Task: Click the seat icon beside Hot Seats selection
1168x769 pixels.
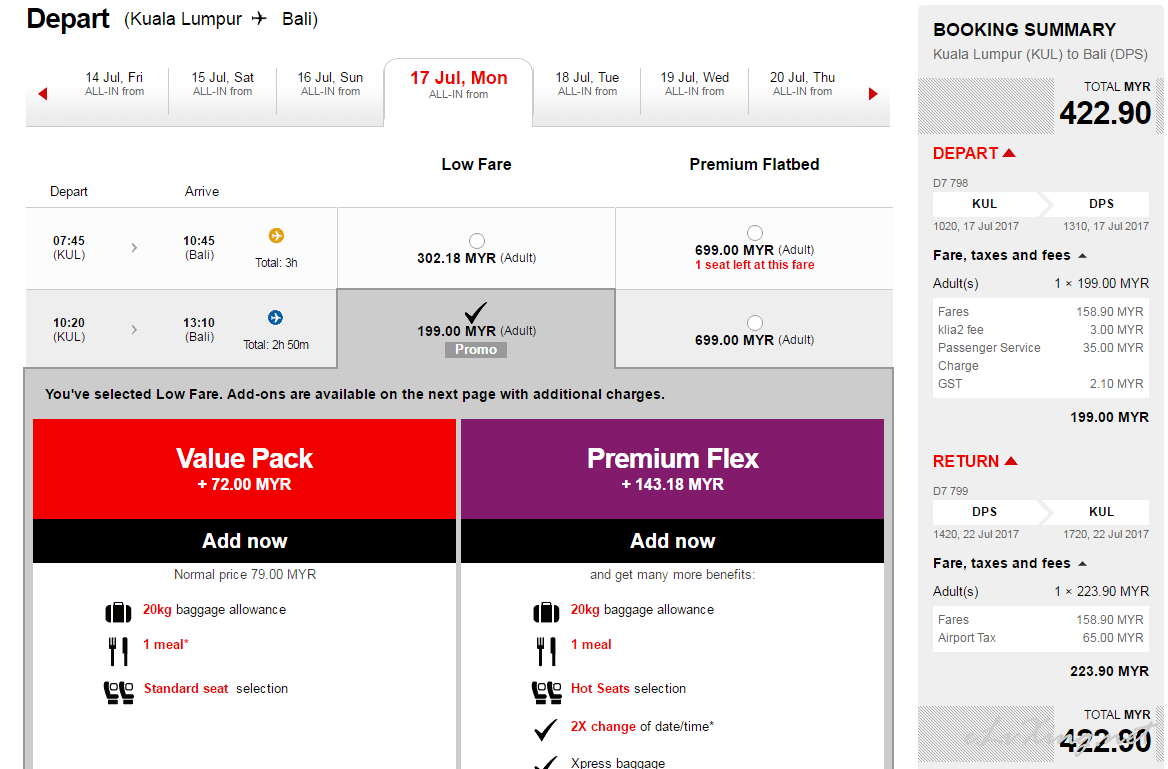Action: coord(547,693)
